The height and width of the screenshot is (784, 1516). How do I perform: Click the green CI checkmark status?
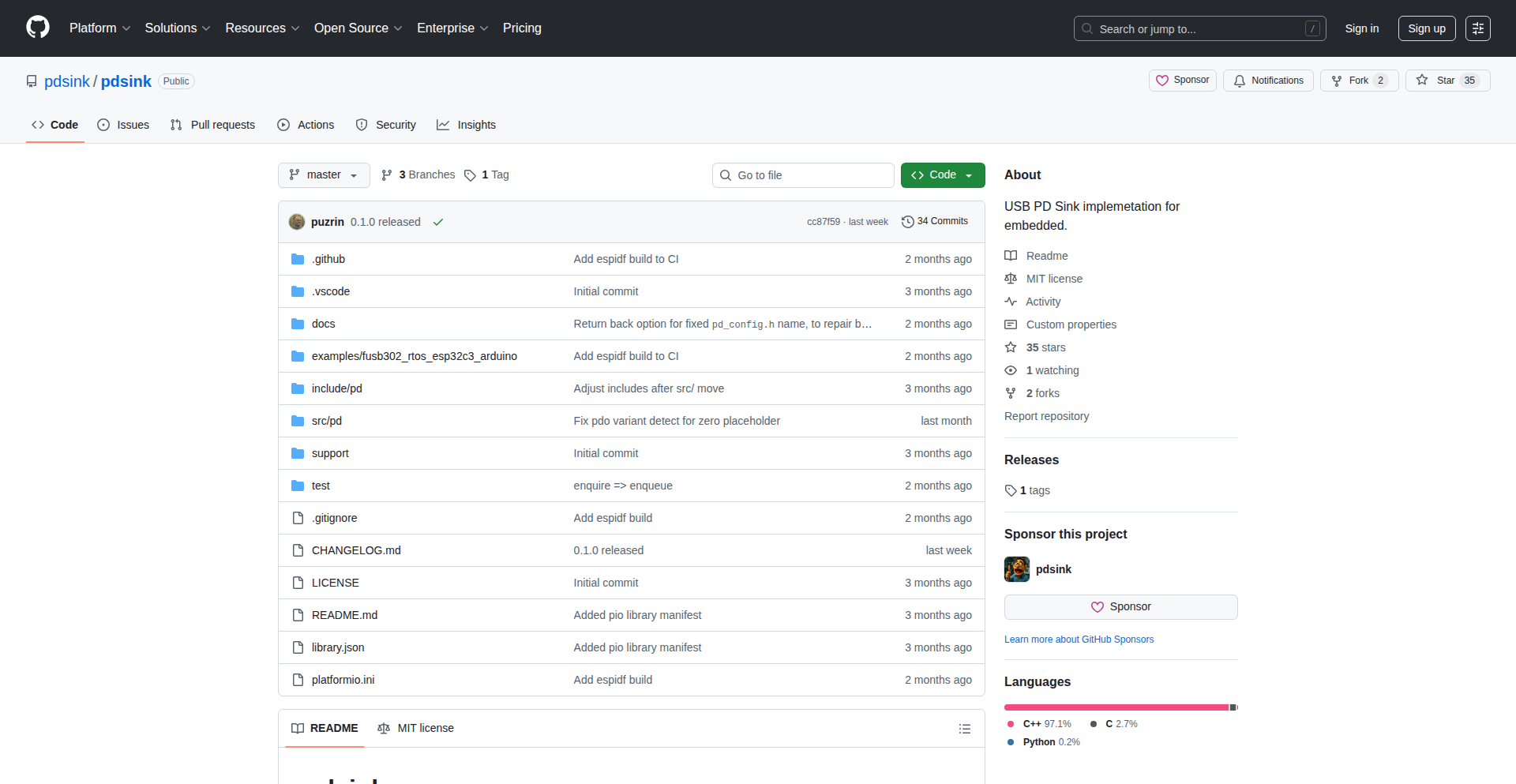pyautogui.click(x=438, y=223)
